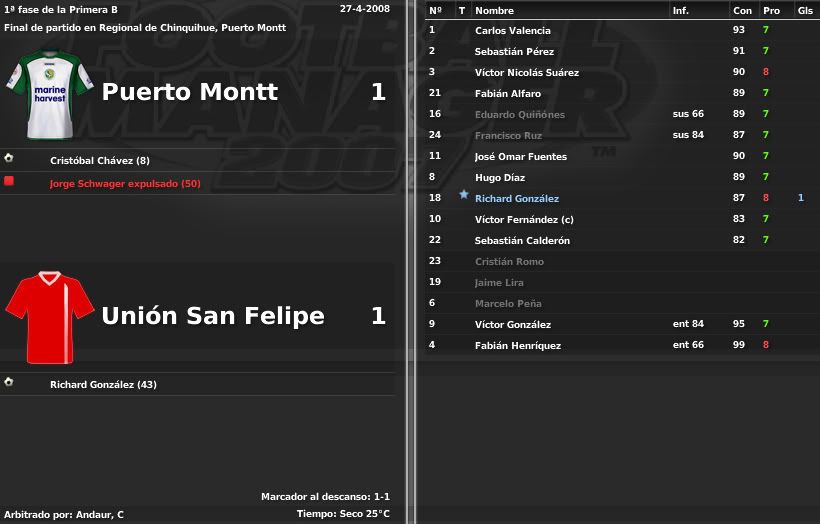The height and width of the screenshot is (524, 820).
Task: Click the red card icon for Jorge Schwager
Action: pyautogui.click(x=8, y=181)
